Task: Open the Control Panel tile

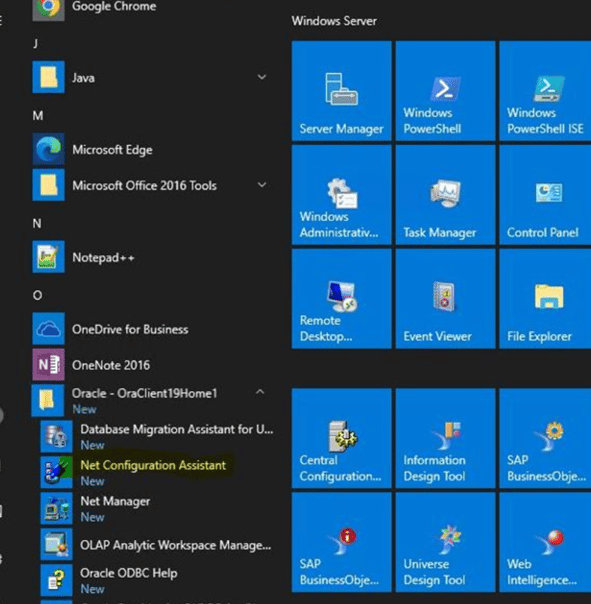Action: click(x=545, y=195)
